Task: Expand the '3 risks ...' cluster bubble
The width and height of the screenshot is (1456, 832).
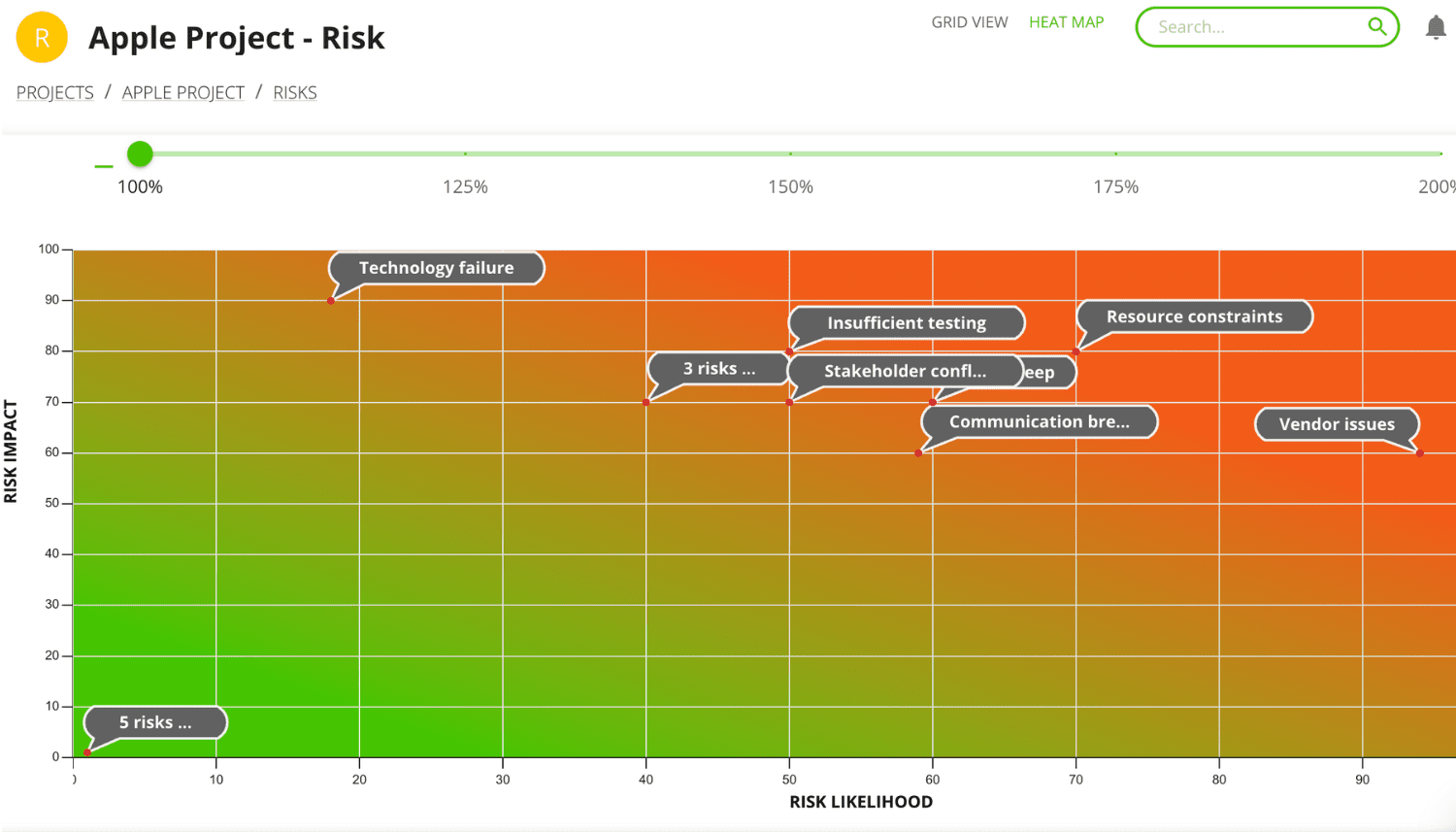Action: pyautogui.click(x=718, y=369)
